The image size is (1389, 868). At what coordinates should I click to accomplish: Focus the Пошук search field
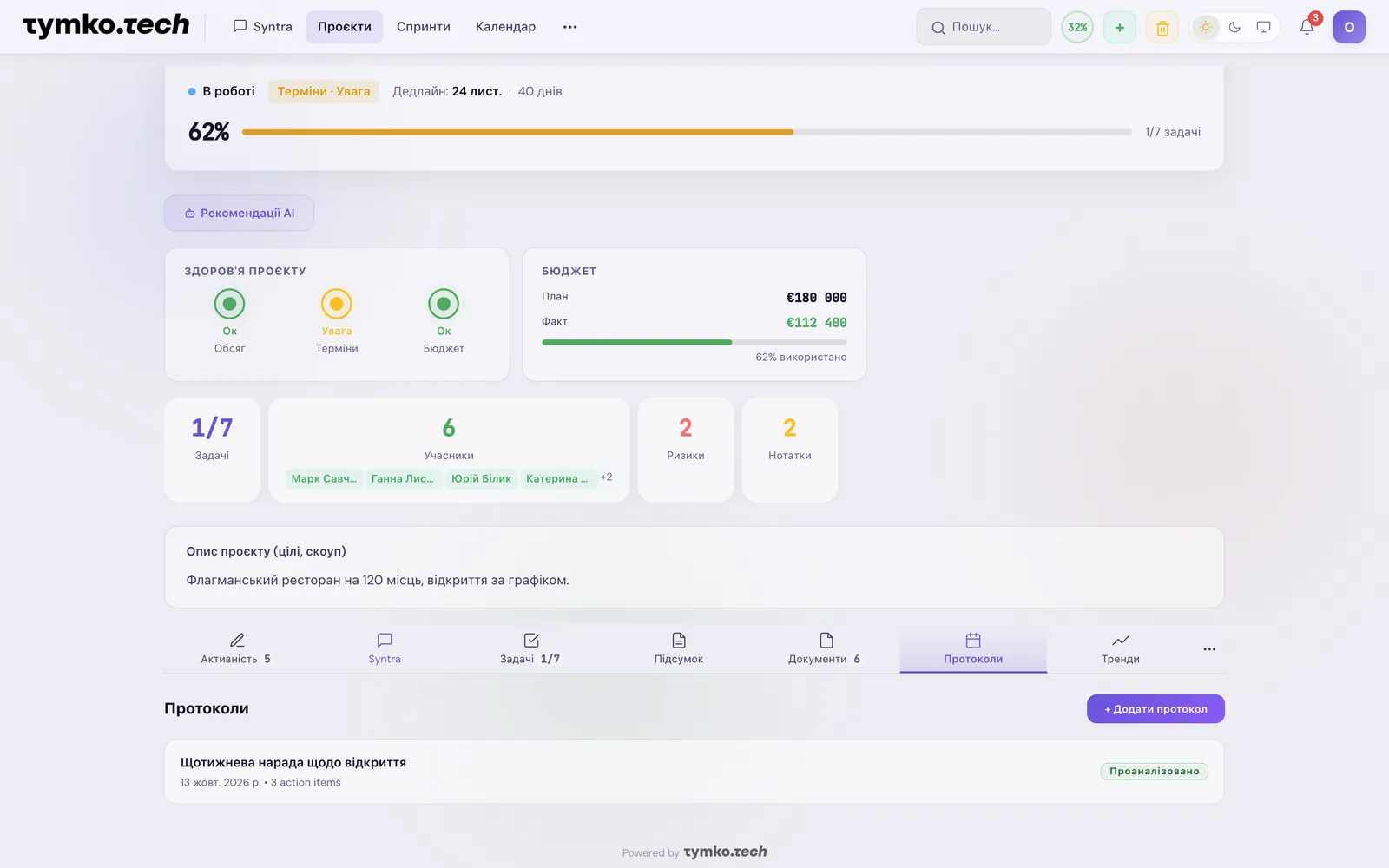tap(984, 27)
